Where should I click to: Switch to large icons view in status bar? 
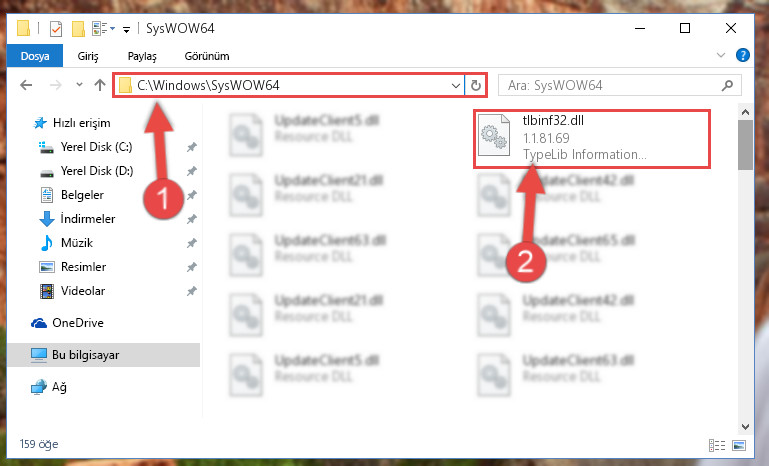click(739, 445)
